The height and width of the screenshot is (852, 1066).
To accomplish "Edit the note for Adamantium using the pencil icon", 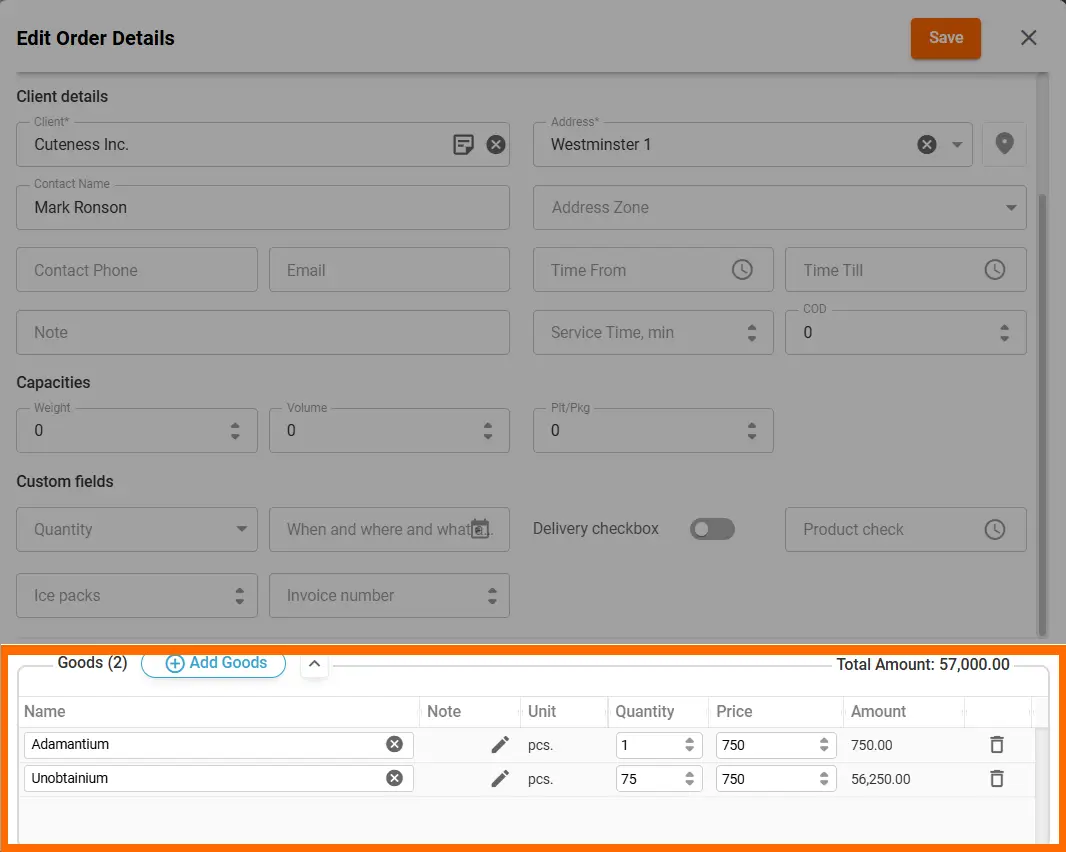I will 500,744.
